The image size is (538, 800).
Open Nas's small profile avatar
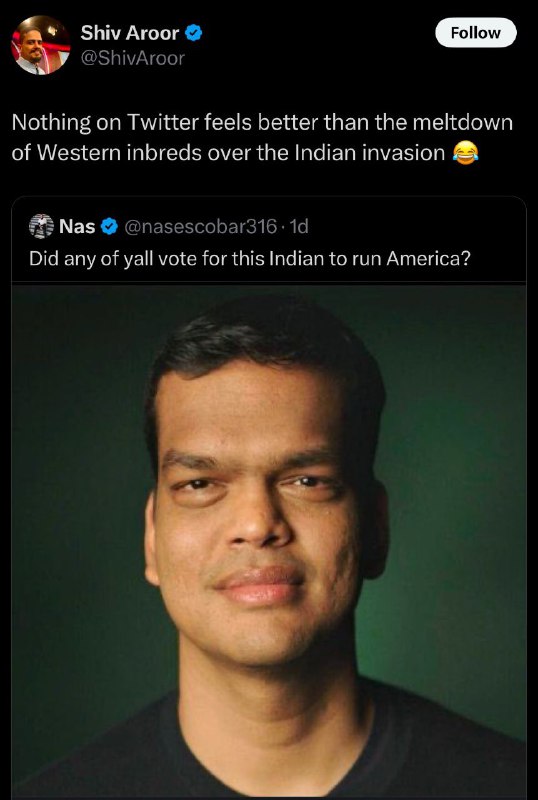(41, 226)
